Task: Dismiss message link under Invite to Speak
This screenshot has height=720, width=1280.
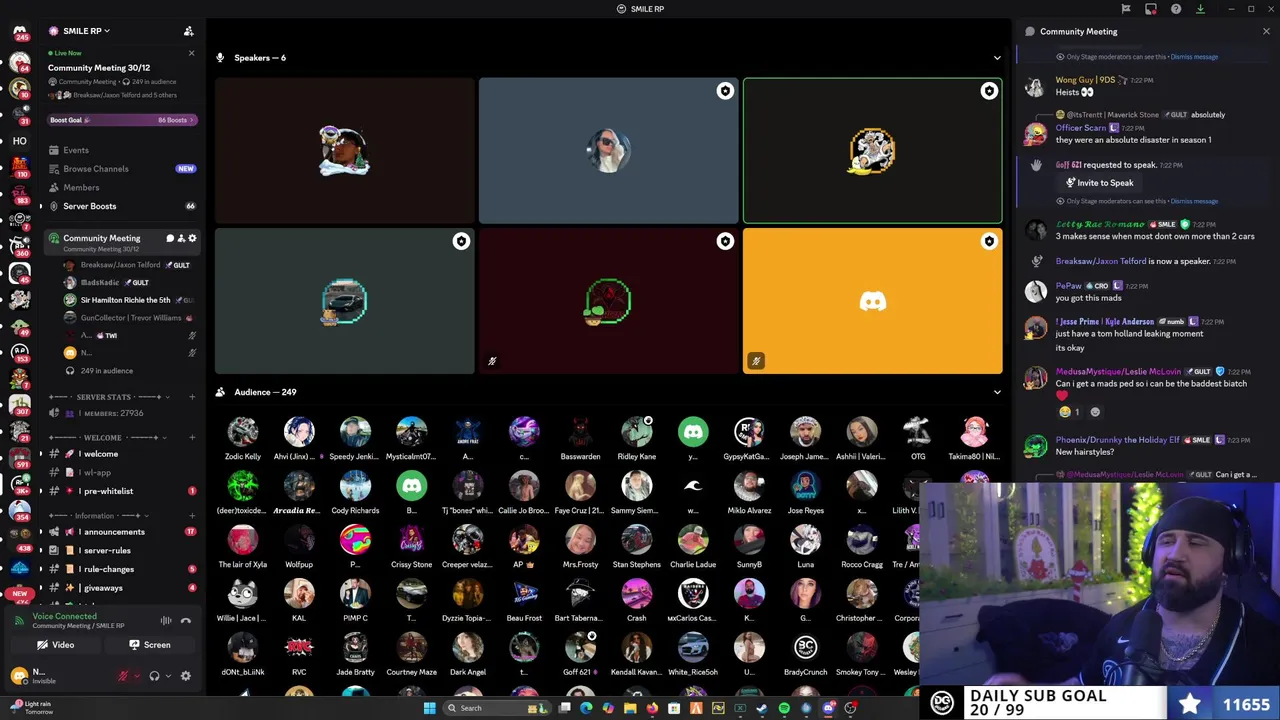Action: (x=1194, y=201)
